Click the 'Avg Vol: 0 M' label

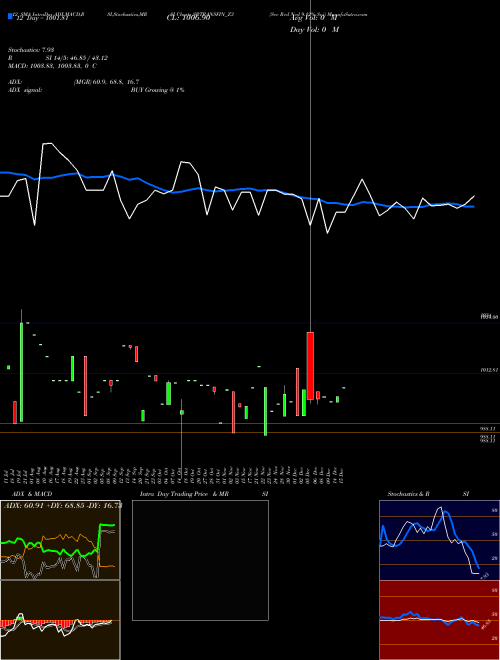pos(314,18)
